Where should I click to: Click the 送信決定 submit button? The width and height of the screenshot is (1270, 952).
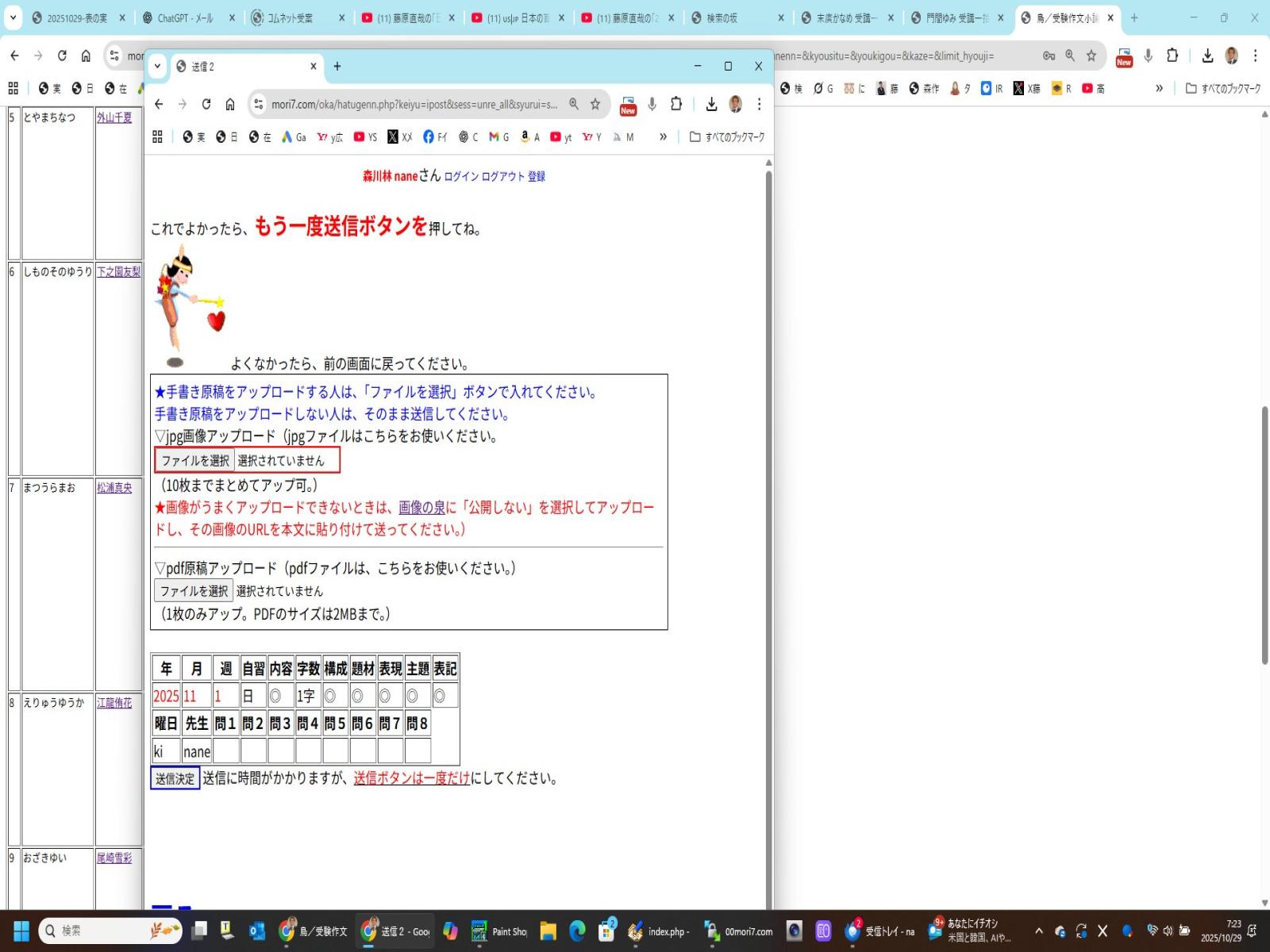[x=175, y=779]
